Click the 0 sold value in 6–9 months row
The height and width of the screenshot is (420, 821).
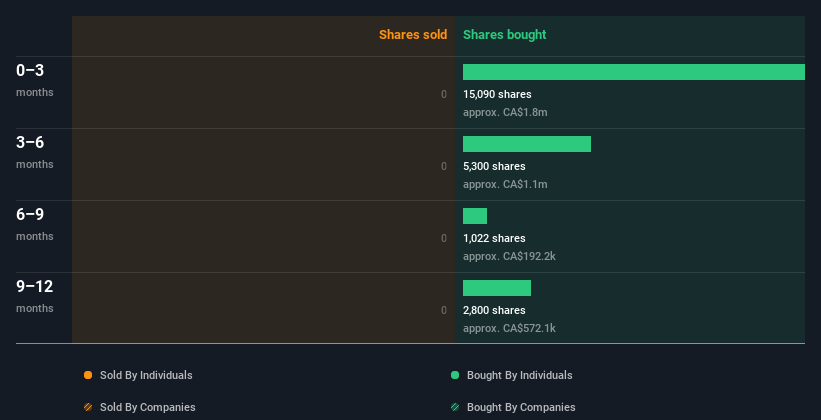click(444, 238)
